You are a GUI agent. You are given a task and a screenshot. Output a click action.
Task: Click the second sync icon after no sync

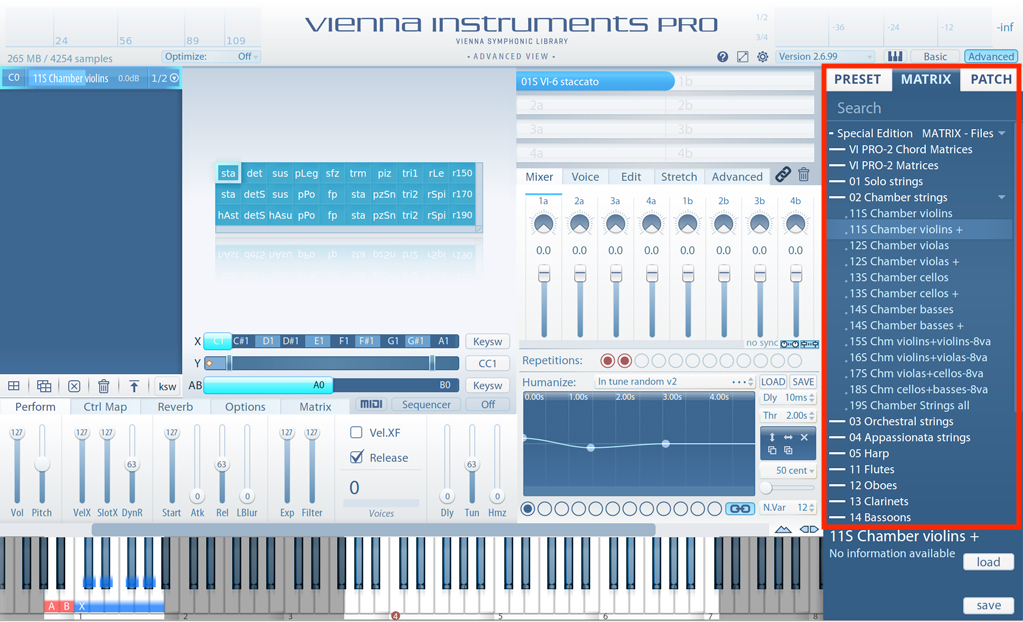810,344
